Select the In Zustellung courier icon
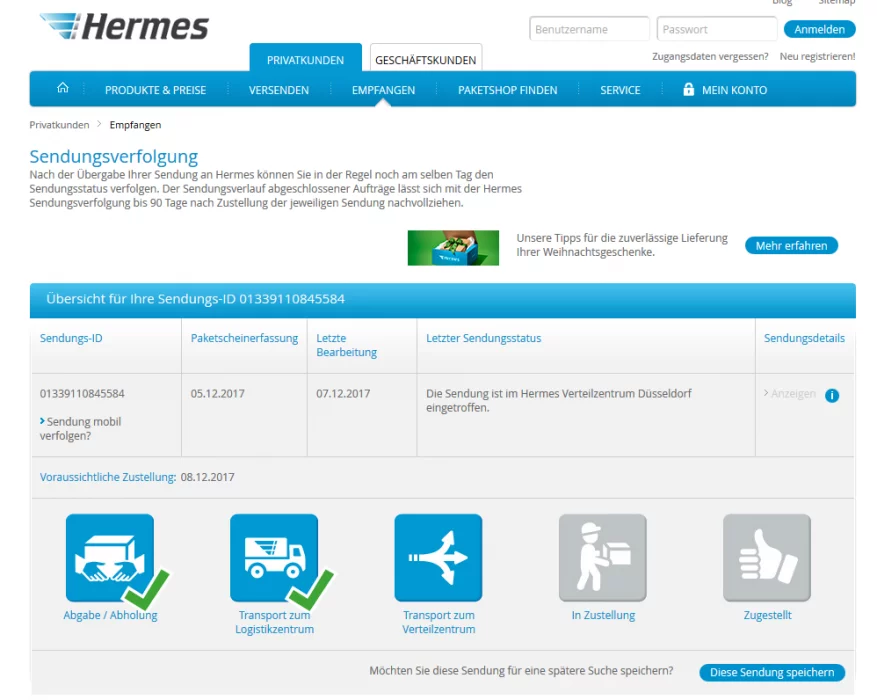This screenshot has width=877, height=700. pyautogui.click(x=603, y=558)
